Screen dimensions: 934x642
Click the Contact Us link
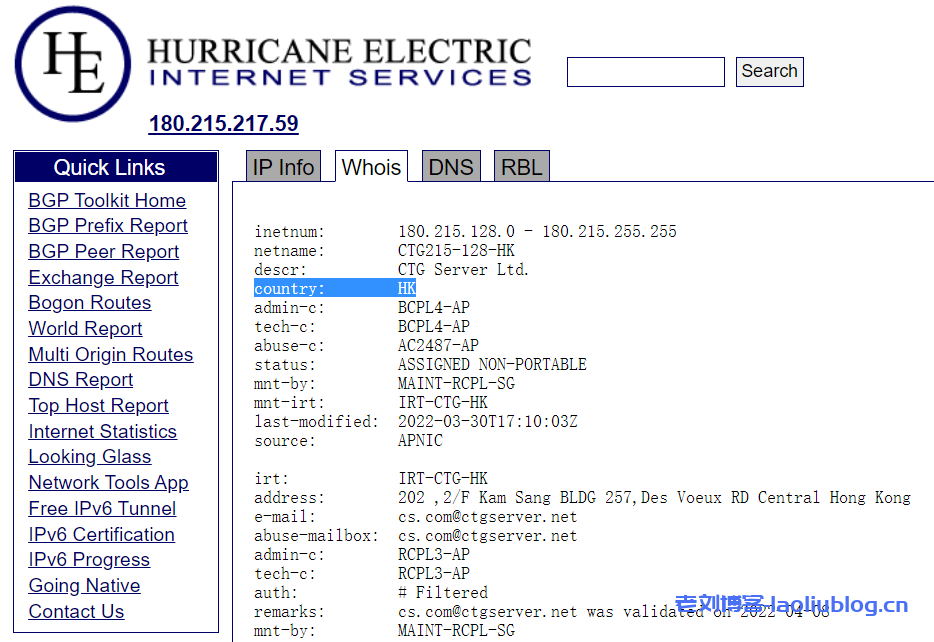[76, 612]
